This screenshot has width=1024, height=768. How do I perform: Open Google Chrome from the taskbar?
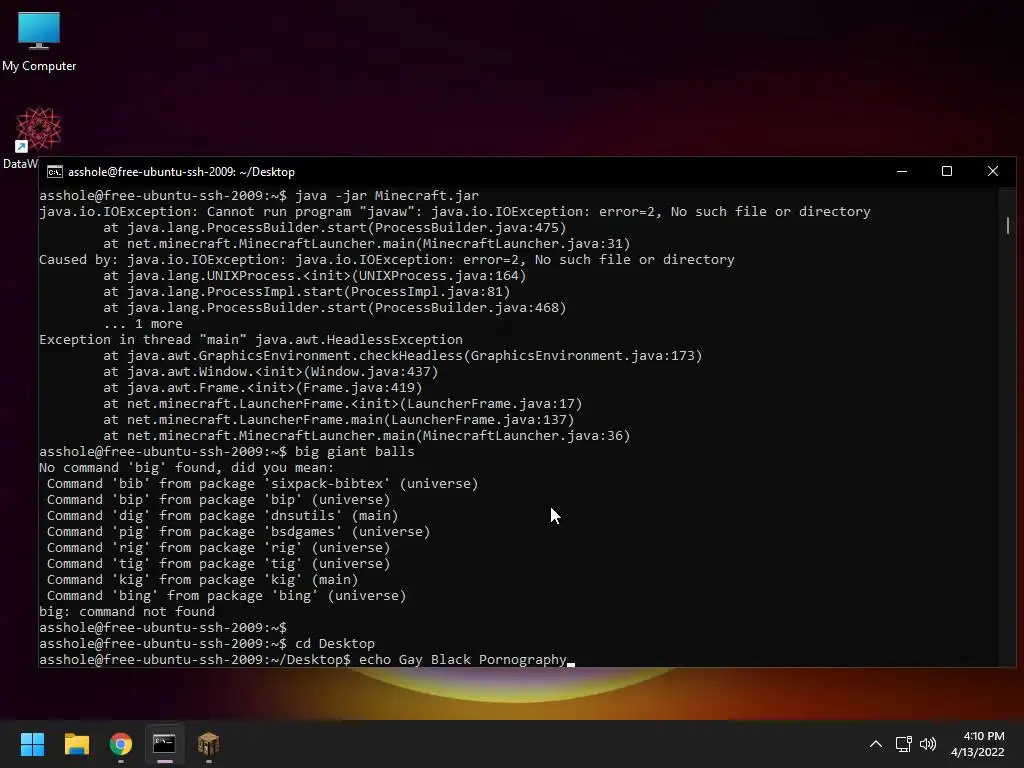coord(121,744)
